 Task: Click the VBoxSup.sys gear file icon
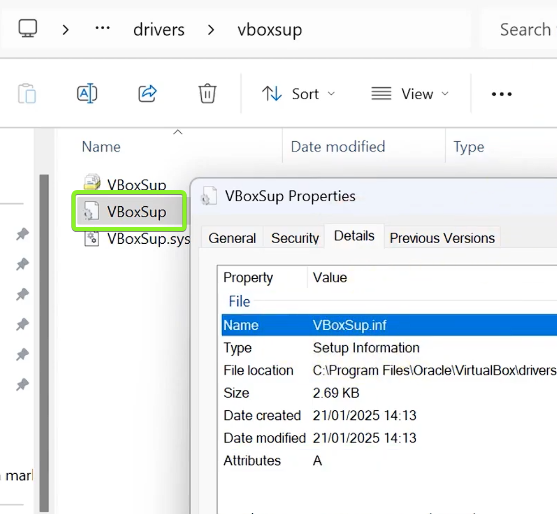92,238
